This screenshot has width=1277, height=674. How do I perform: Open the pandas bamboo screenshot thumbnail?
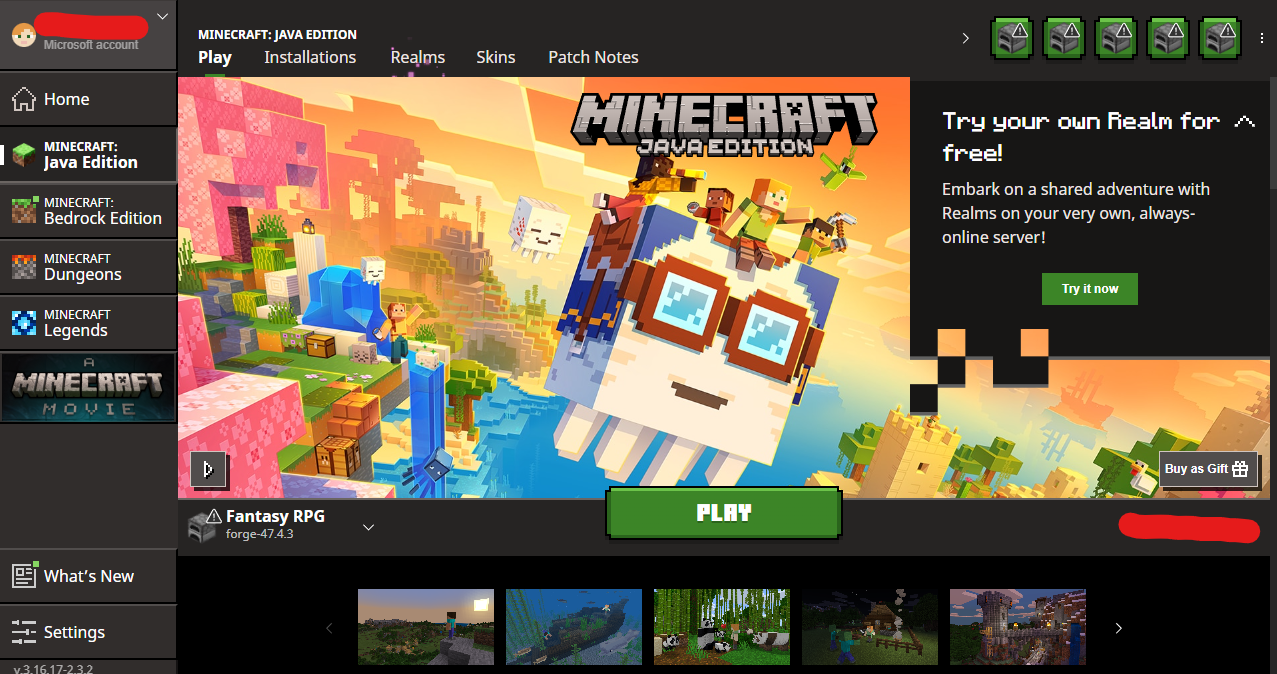tap(722, 628)
